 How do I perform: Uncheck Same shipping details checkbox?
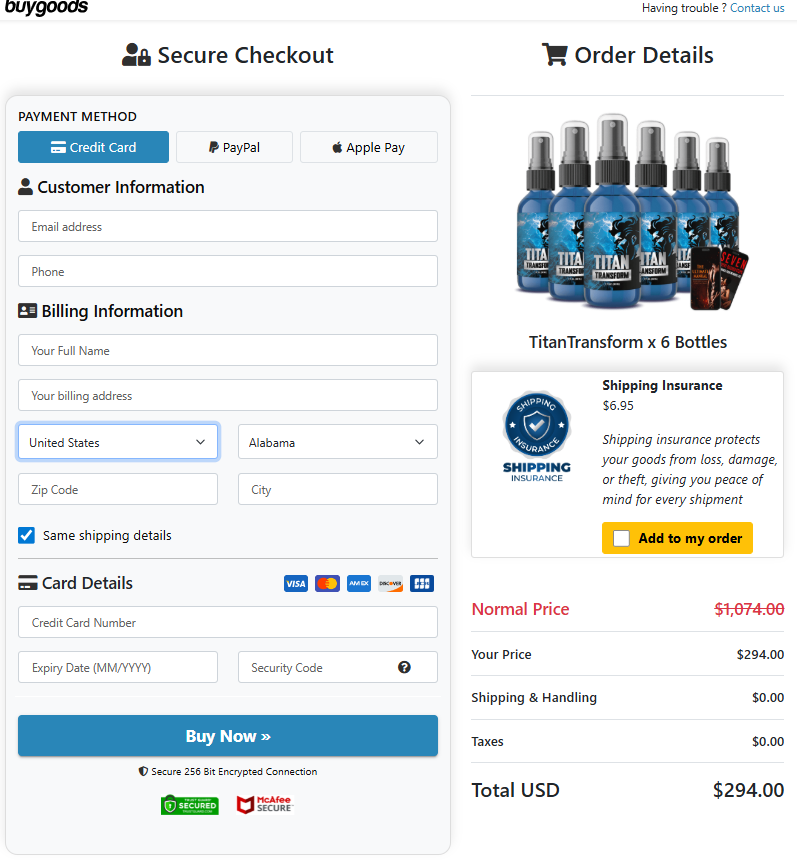pyautogui.click(x=27, y=535)
